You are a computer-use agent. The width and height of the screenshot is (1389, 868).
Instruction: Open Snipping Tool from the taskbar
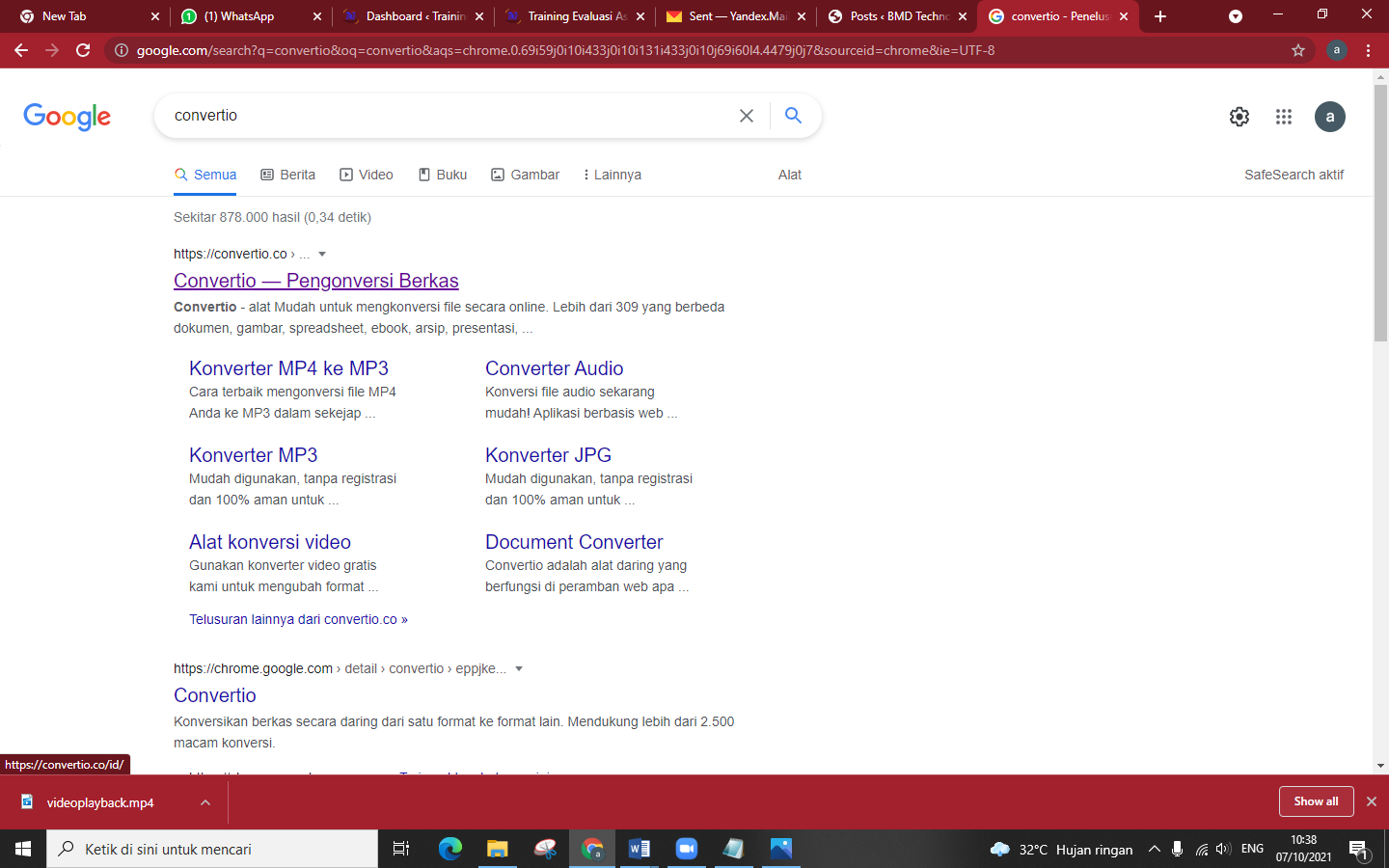(545, 849)
